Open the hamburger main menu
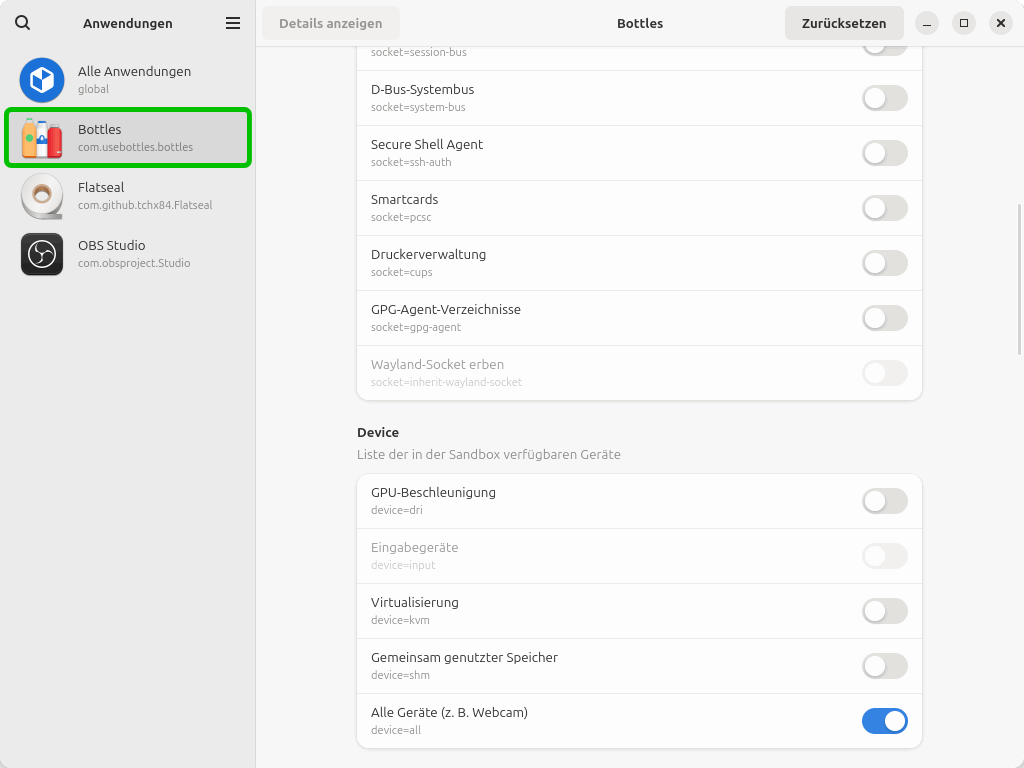 coord(233,23)
